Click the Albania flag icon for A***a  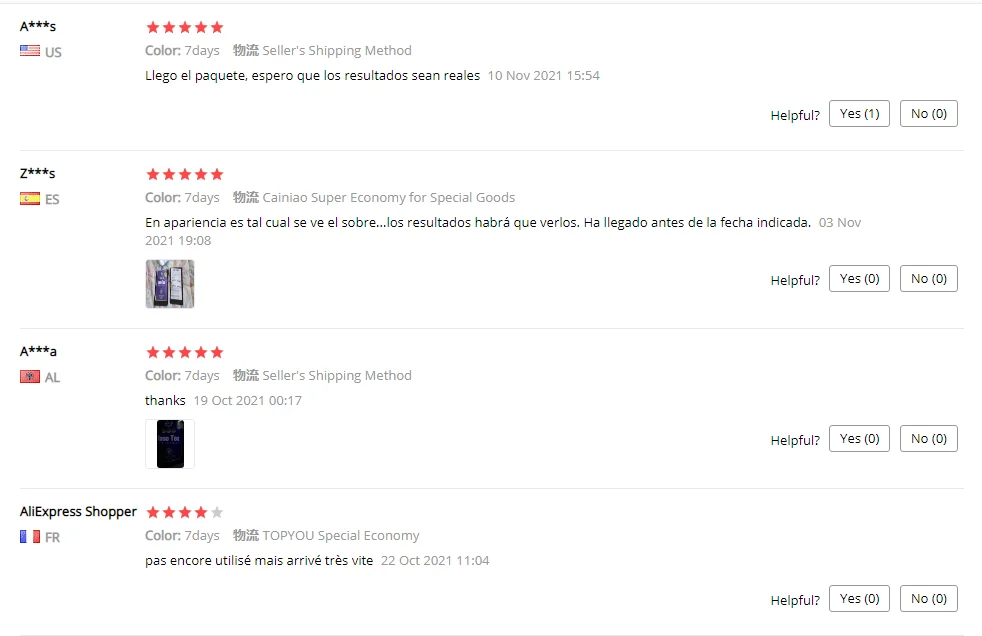pos(29,376)
